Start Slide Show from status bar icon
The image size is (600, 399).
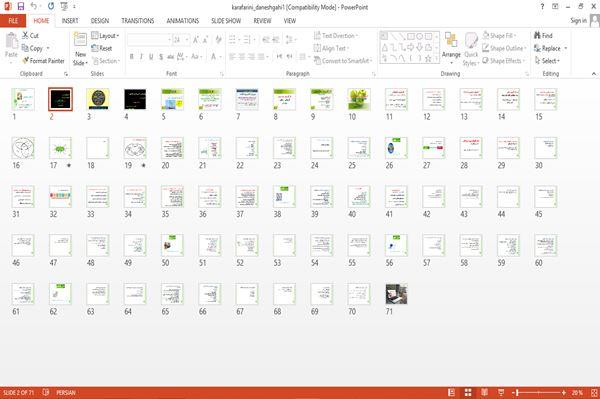click(x=501, y=392)
